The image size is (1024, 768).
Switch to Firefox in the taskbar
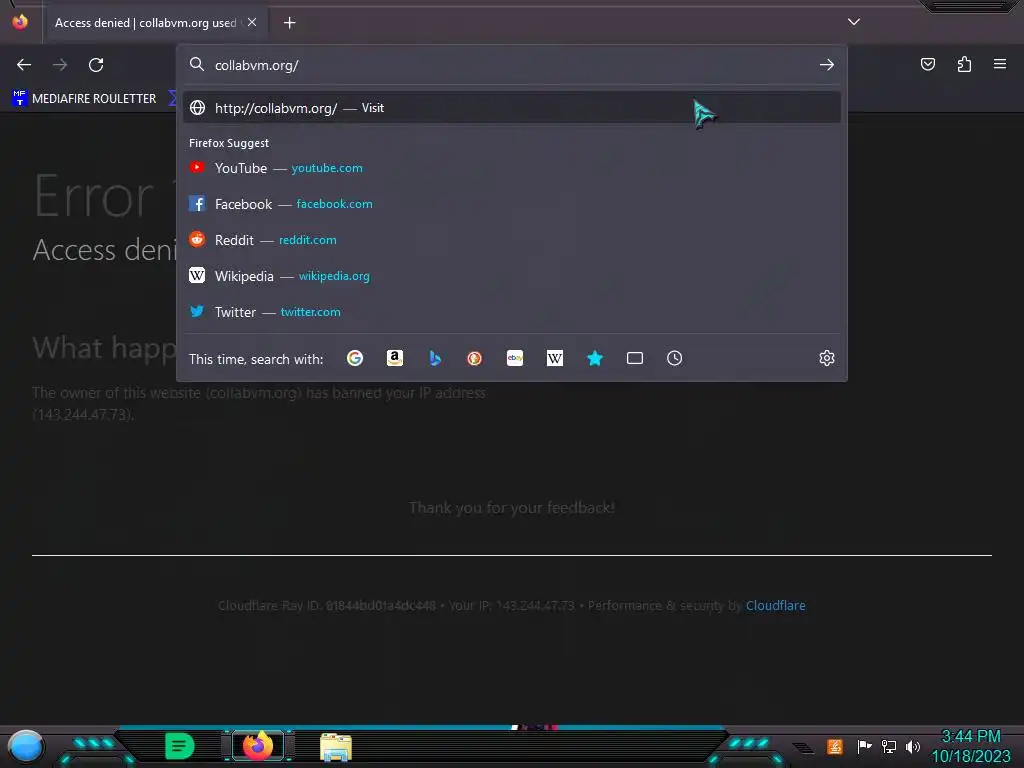[x=258, y=745]
